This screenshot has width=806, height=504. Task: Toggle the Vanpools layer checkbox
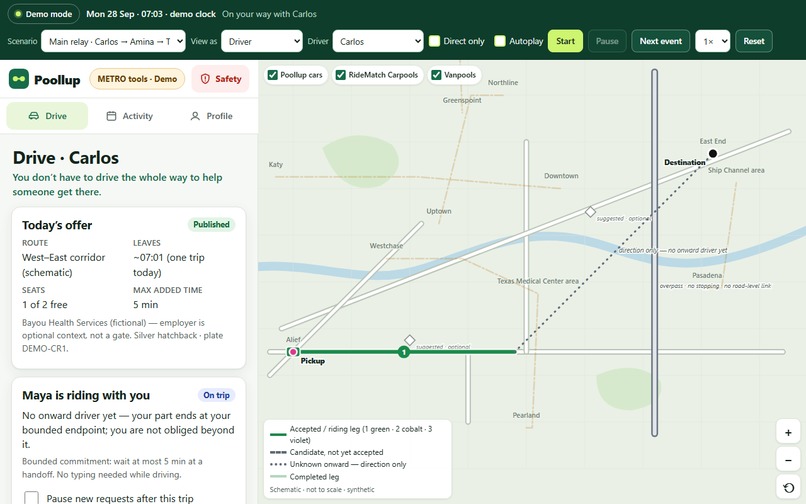coord(436,75)
